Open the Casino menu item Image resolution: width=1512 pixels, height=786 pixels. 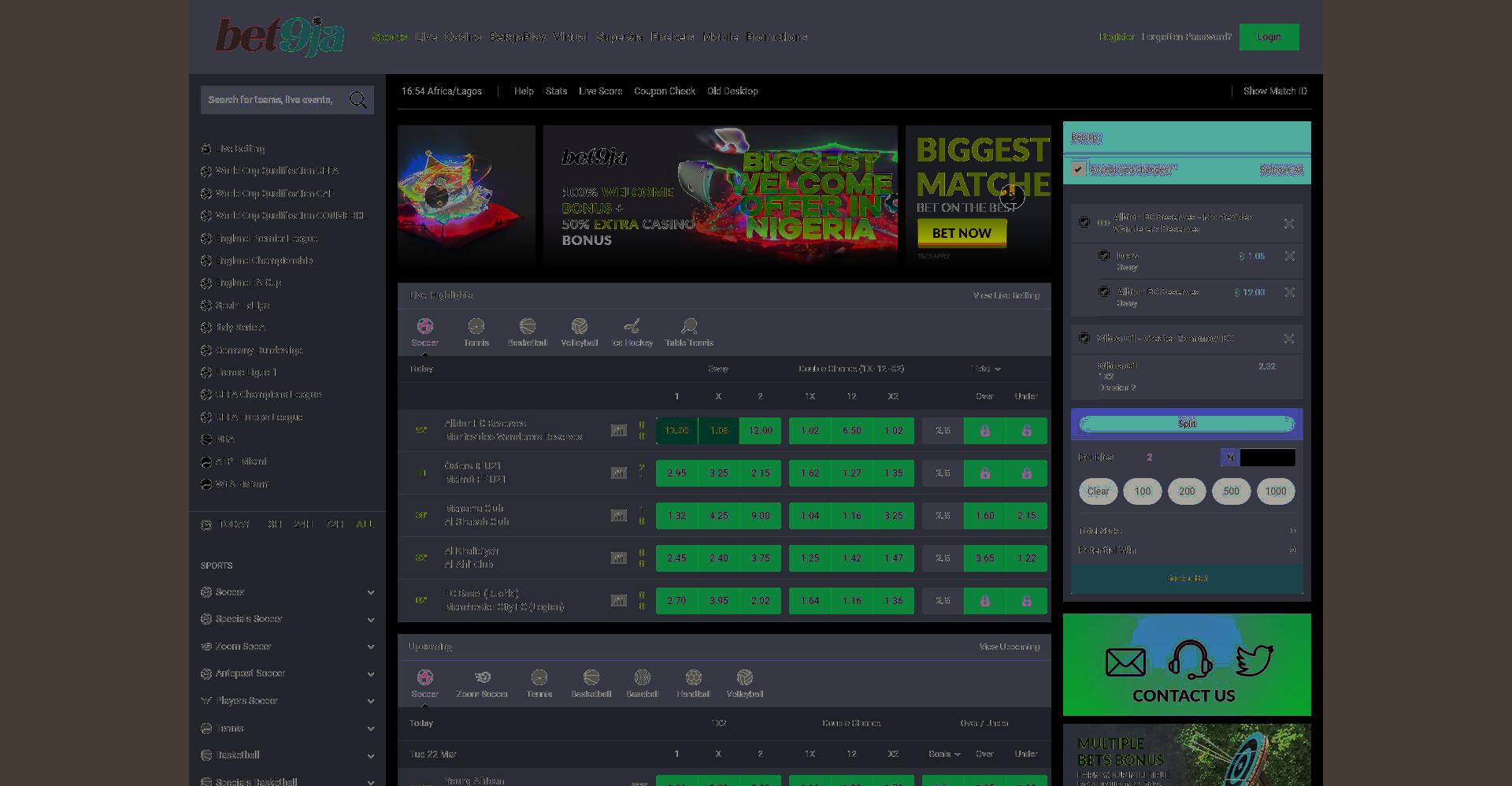tap(463, 37)
